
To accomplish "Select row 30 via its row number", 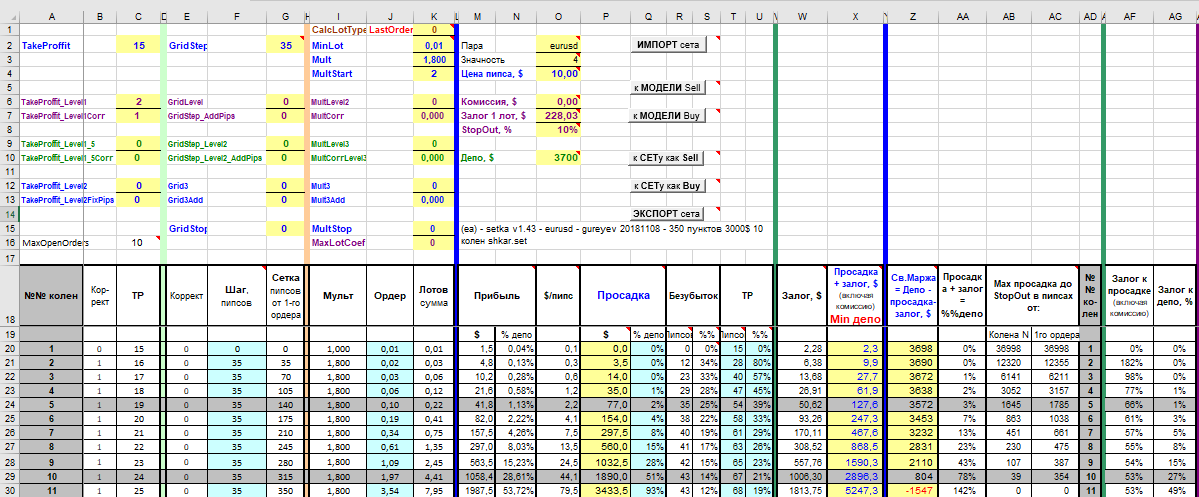I will point(9,489).
